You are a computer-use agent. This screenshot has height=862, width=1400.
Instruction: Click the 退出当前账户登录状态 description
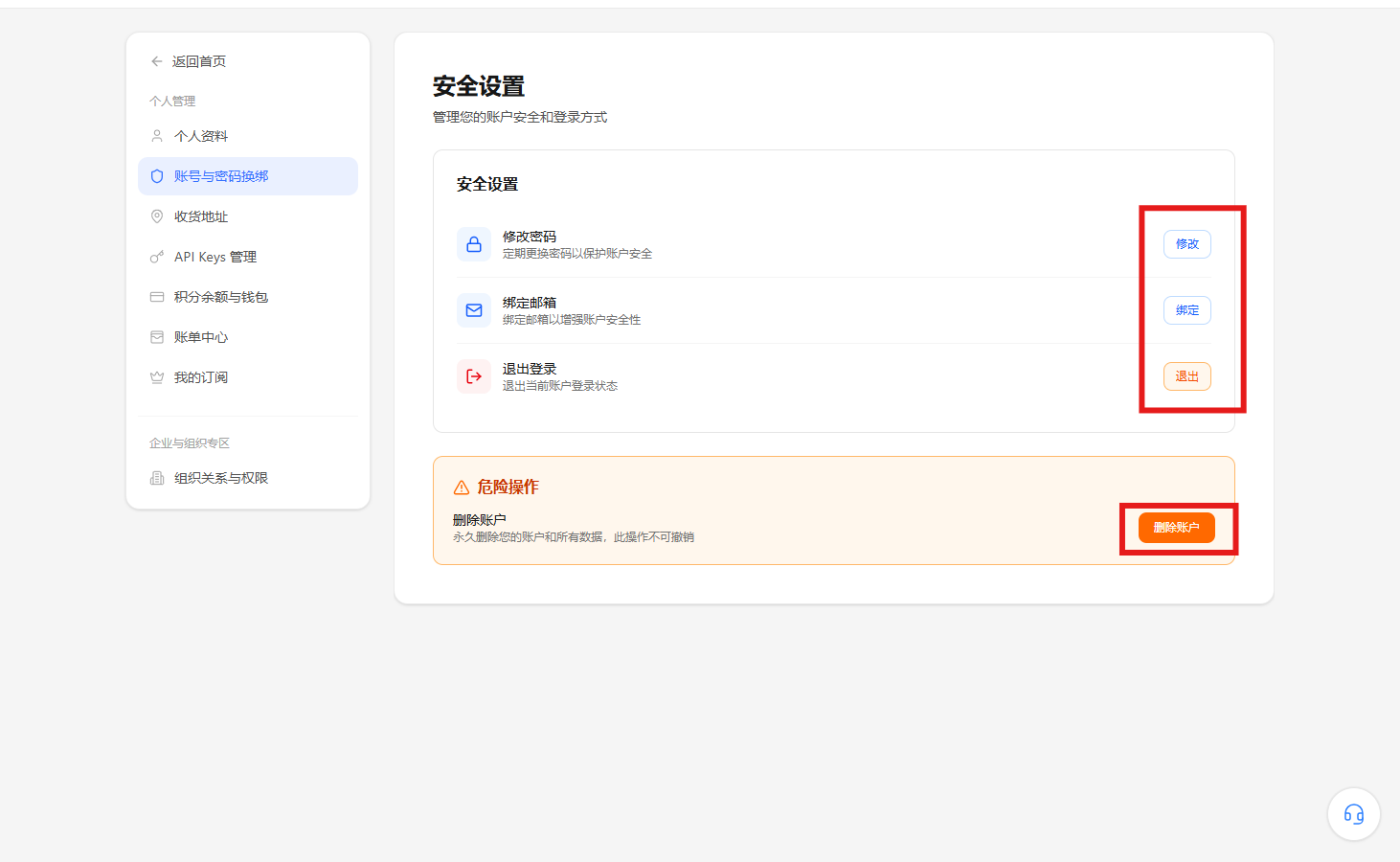coord(560,386)
